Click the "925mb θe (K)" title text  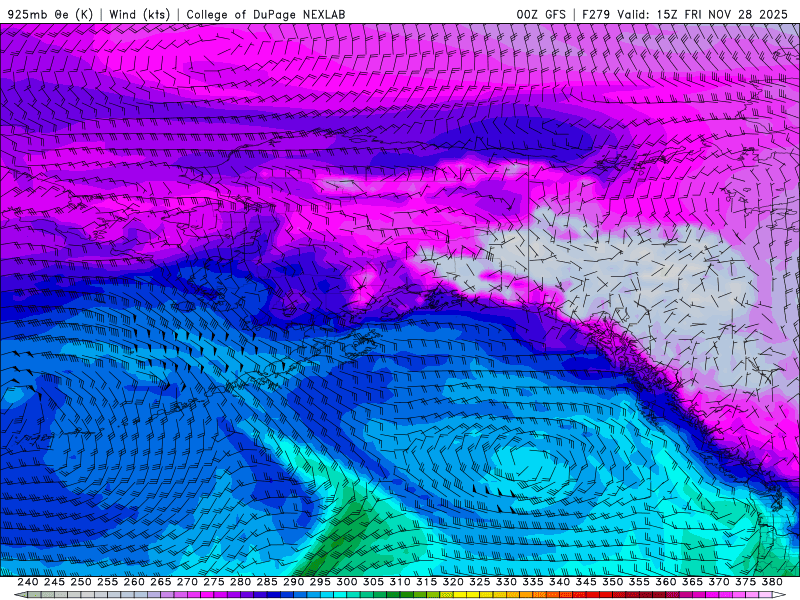[51, 14]
